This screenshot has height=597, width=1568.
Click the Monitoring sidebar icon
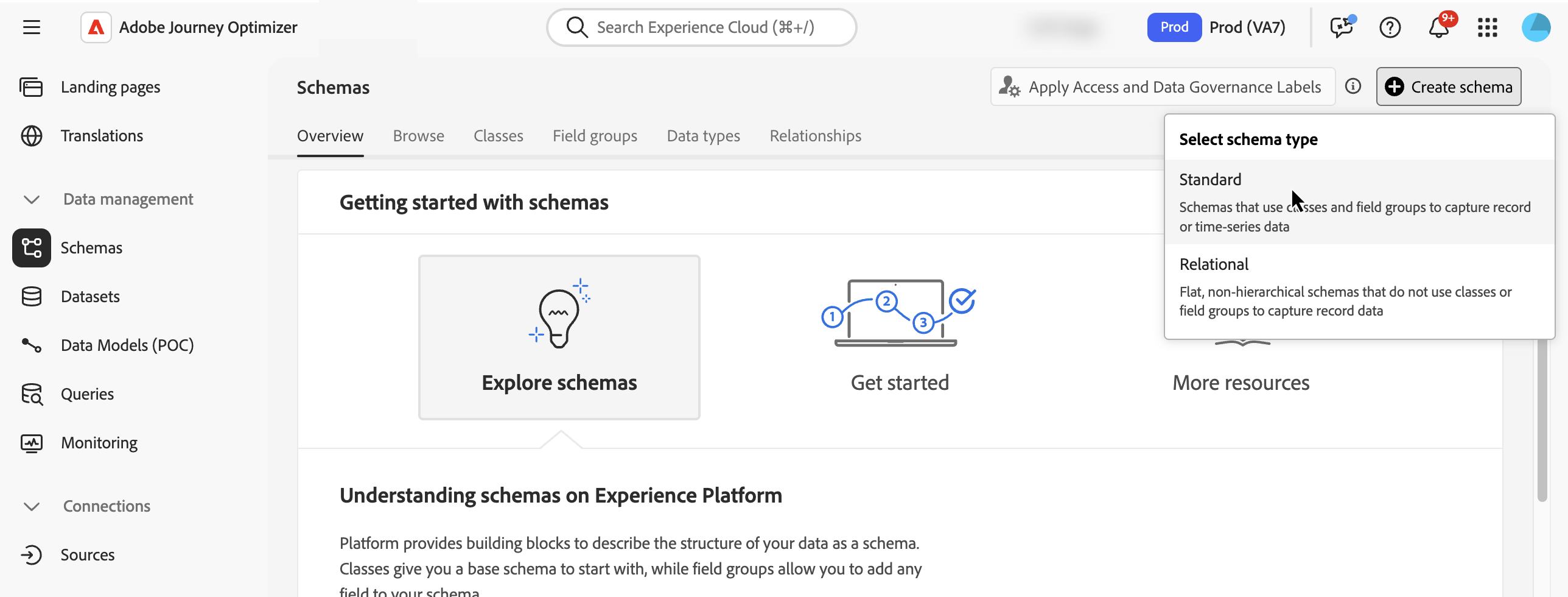[32, 443]
